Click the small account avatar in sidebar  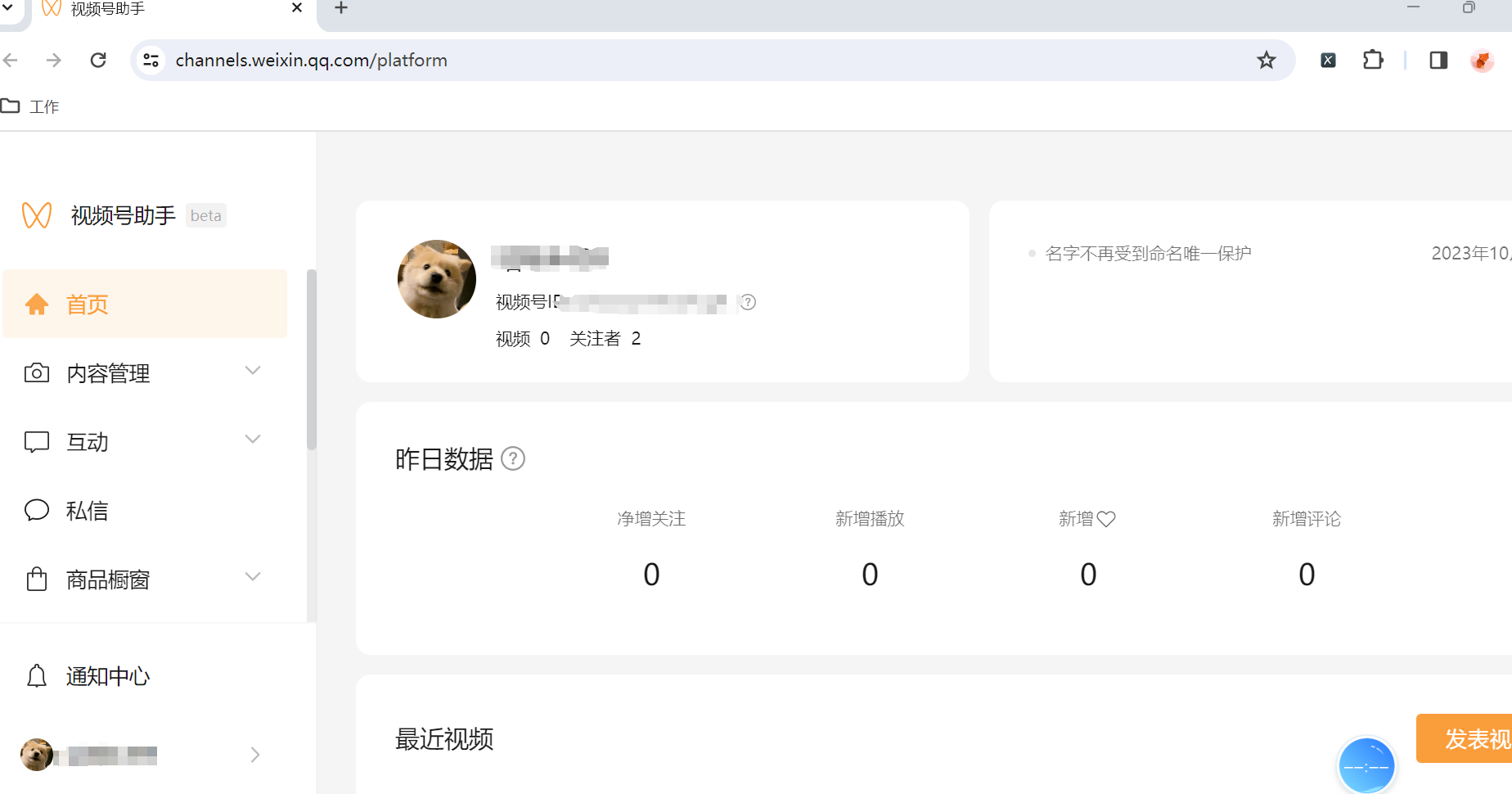tap(37, 755)
